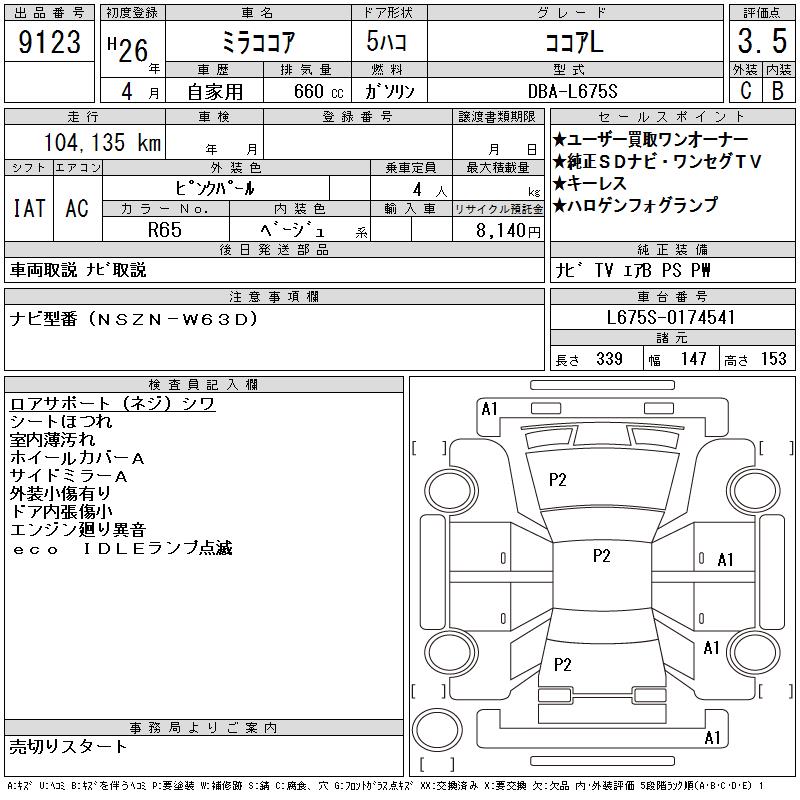Screen dimensions: 800x800
Task: Click the recycle deposit 8,140円
Action: [x=508, y=231]
